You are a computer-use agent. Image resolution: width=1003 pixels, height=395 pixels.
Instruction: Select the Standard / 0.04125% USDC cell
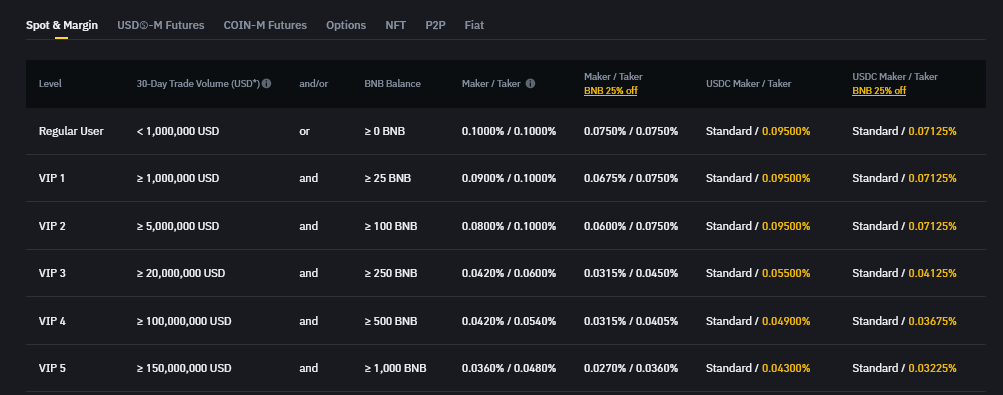(904, 274)
